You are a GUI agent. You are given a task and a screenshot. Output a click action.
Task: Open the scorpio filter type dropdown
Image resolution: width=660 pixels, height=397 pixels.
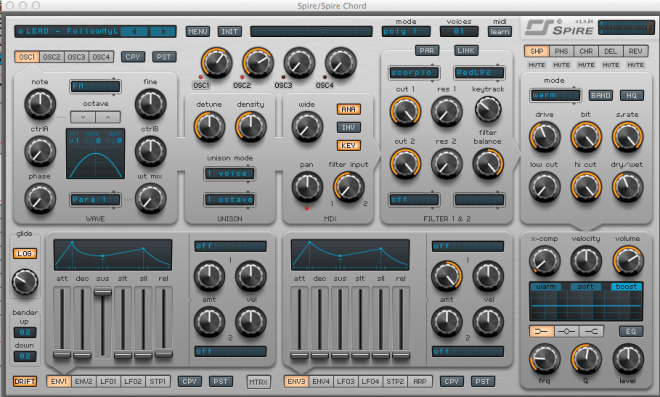[414, 72]
